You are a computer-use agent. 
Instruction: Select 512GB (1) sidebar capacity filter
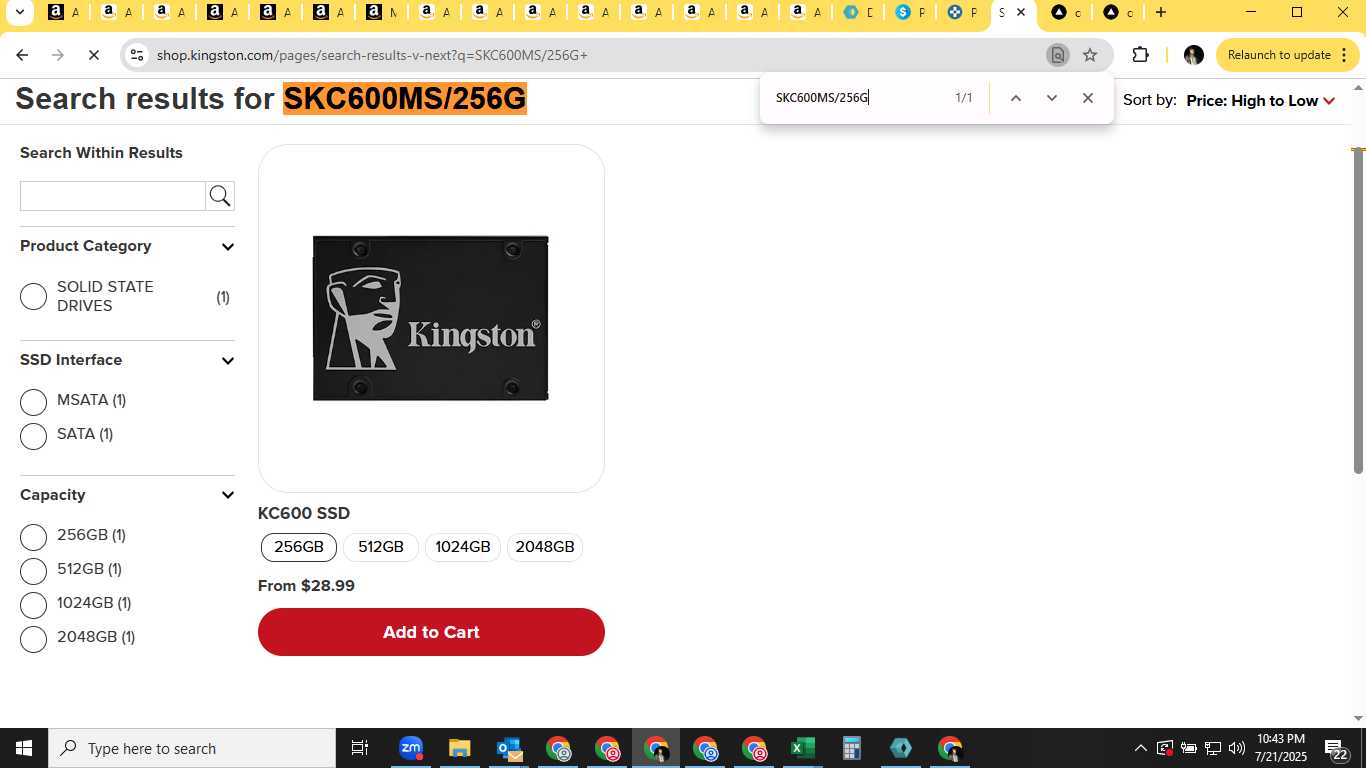[33, 571]
